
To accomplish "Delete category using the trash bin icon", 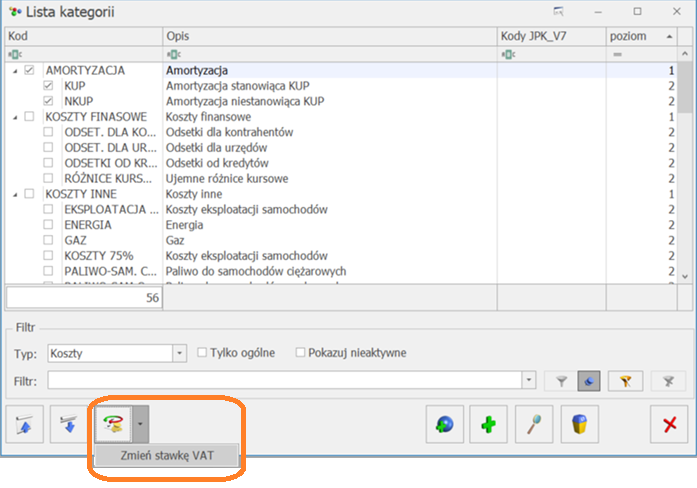I will pos(580,424).
